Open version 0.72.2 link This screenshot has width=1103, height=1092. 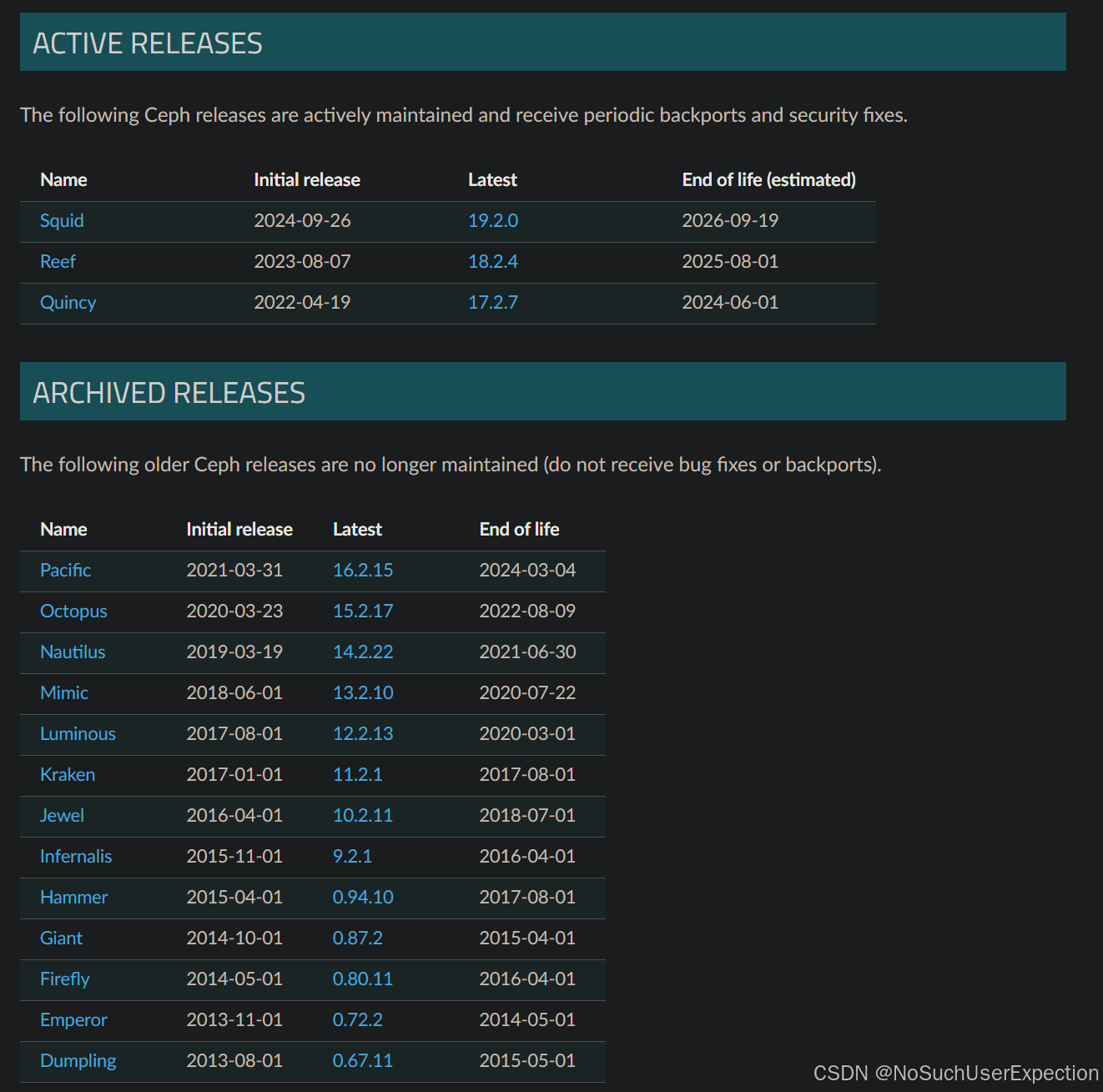click(358, 1020)
